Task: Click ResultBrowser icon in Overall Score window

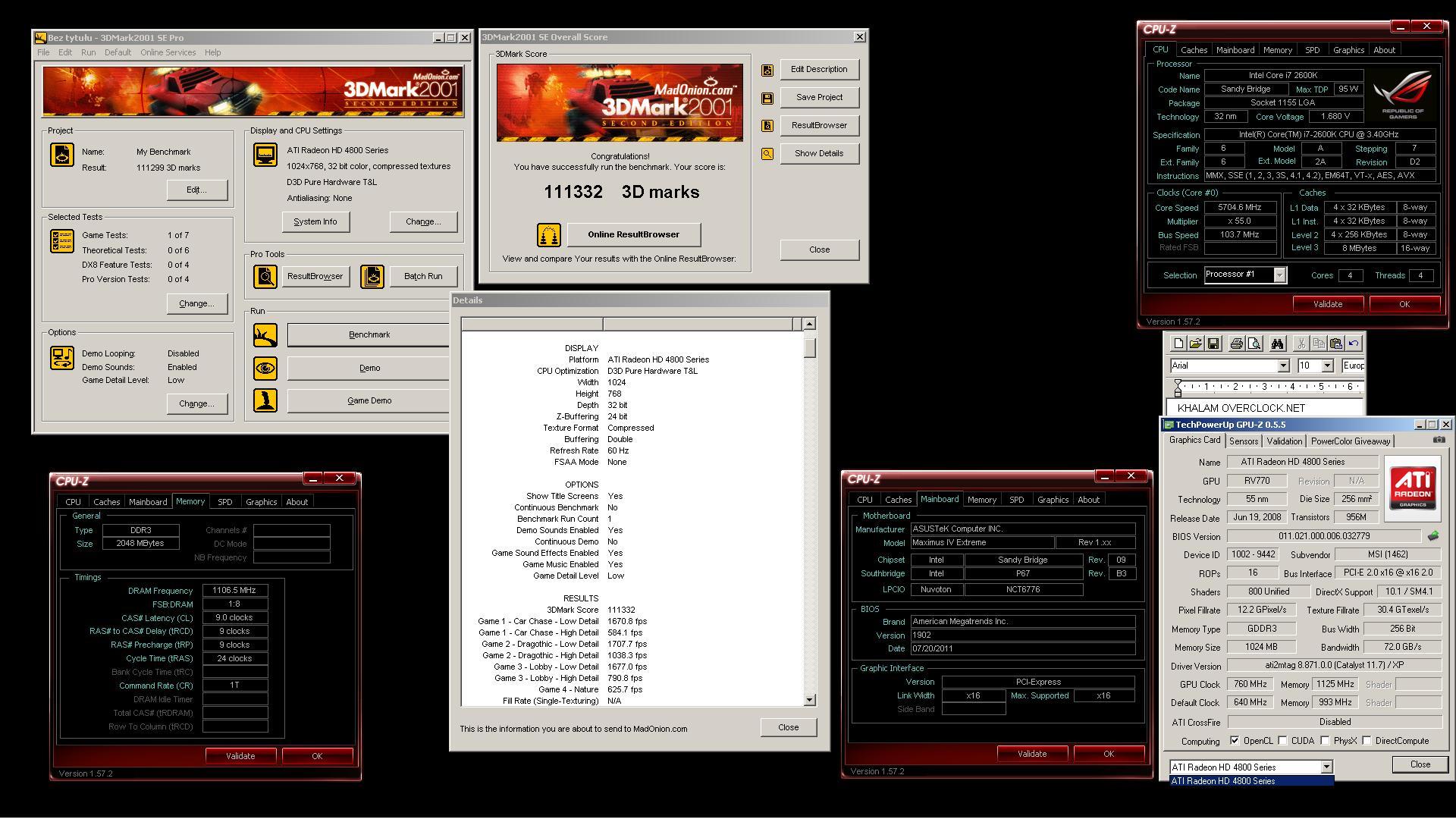Action: click(x=767, y=126)
